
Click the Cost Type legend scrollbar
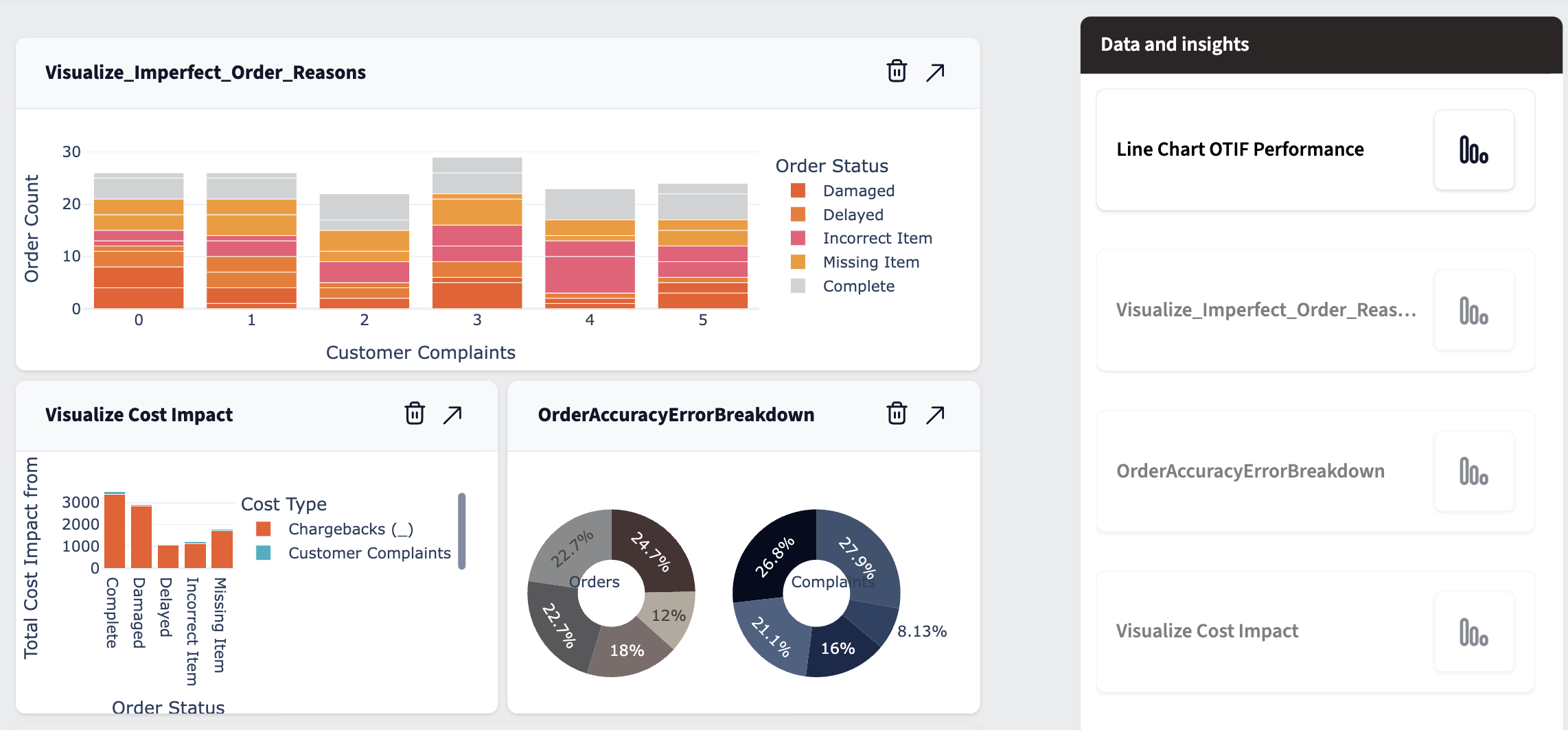pyautogui.click(x=462, y=531)
